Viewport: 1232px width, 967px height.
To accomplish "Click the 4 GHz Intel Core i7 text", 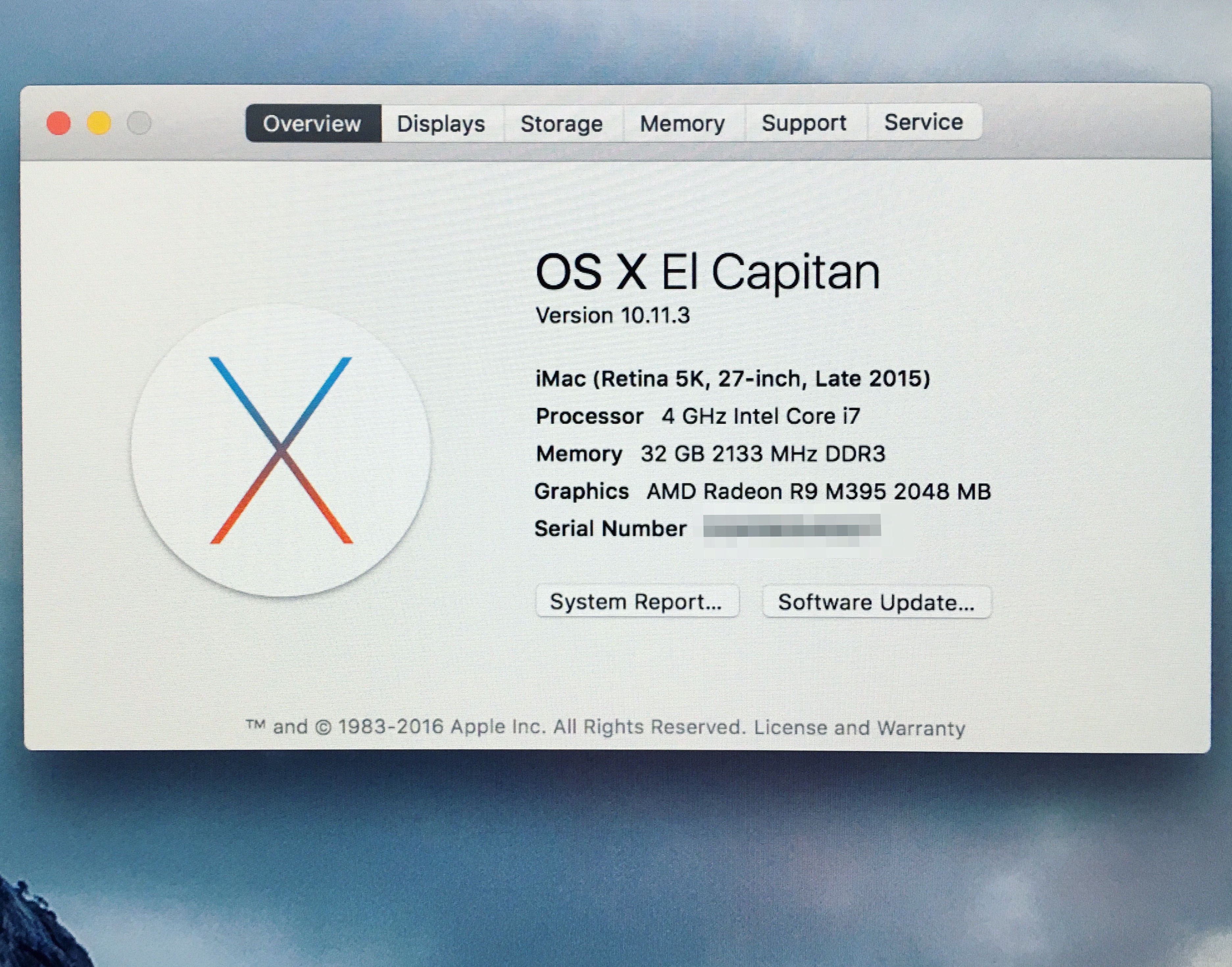I will pyautogui.click(x=761, y=416).
